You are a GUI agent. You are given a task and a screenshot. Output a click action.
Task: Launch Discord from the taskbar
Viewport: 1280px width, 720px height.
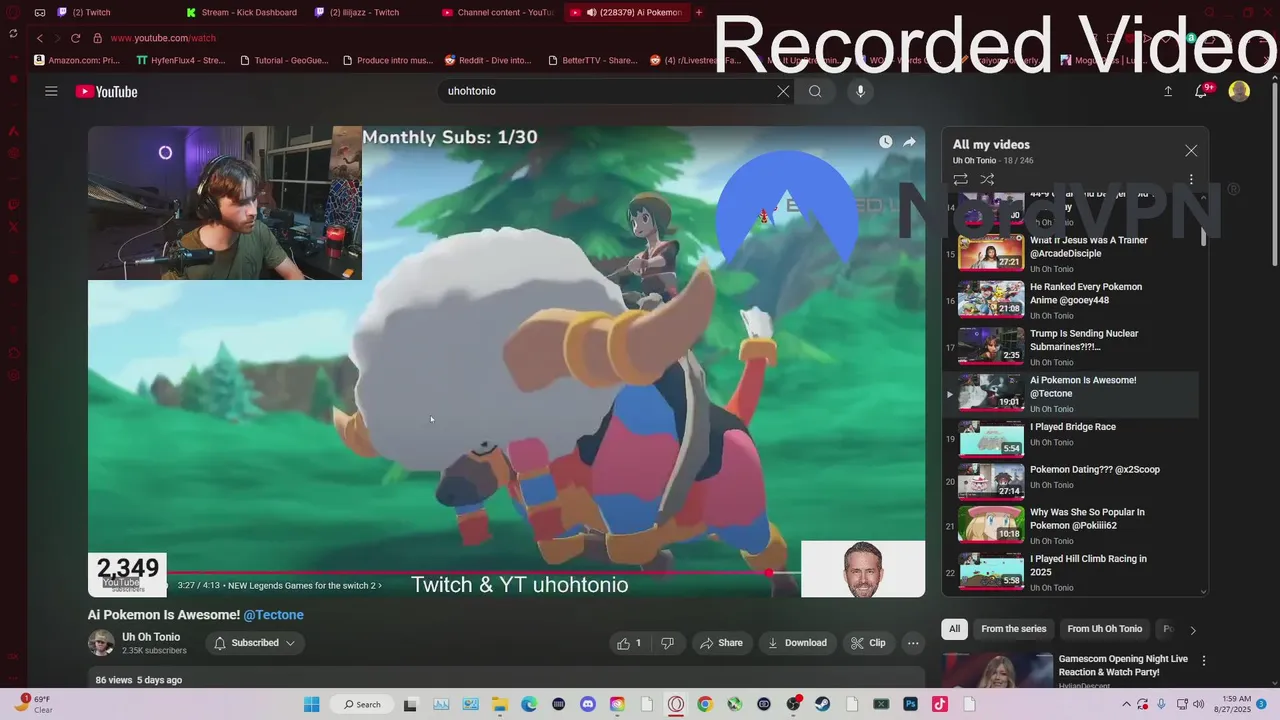click(587, 704)
